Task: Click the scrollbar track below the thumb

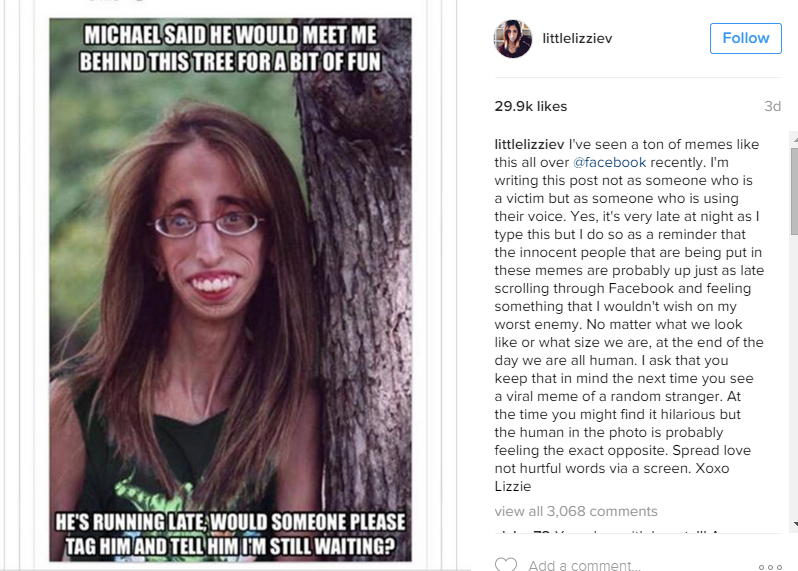Action: [794, 375]
